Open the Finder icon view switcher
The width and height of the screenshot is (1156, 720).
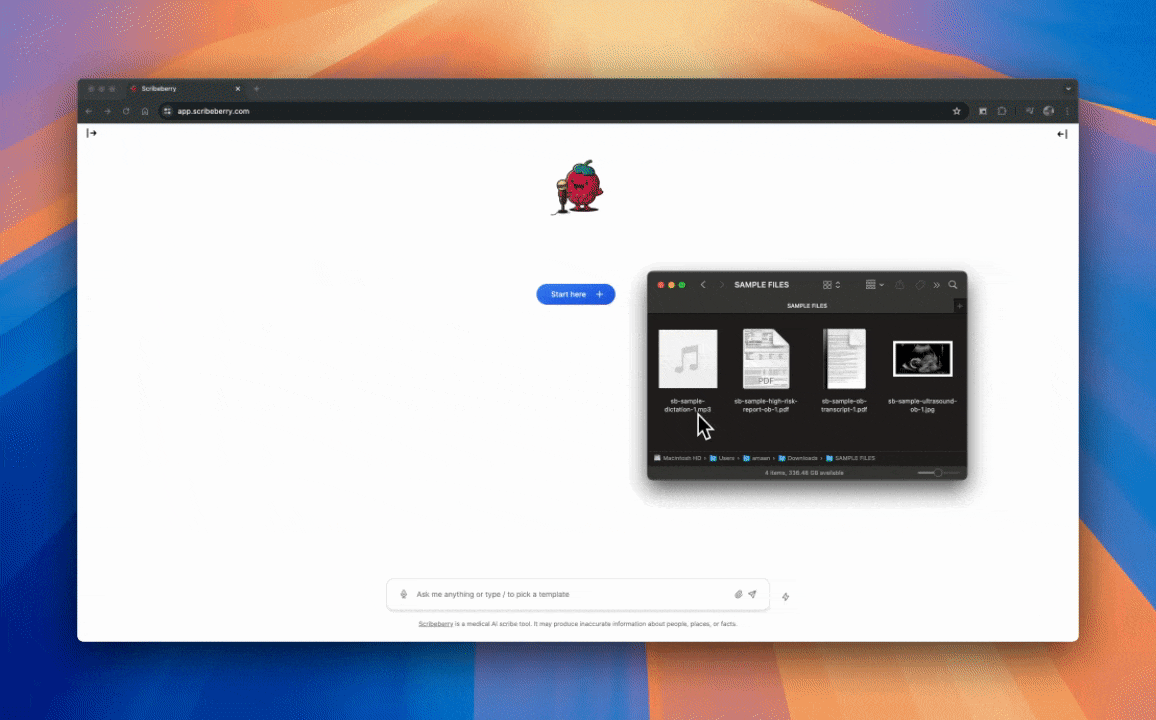[x=832, y=284]
